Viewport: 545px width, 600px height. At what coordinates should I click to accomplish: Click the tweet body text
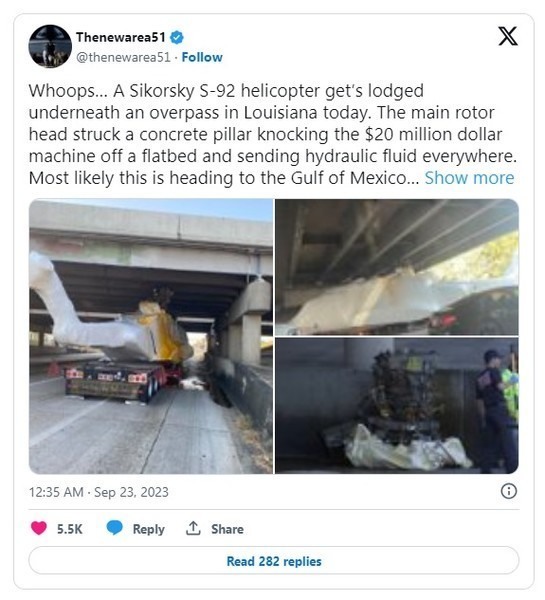coord(272,134)
